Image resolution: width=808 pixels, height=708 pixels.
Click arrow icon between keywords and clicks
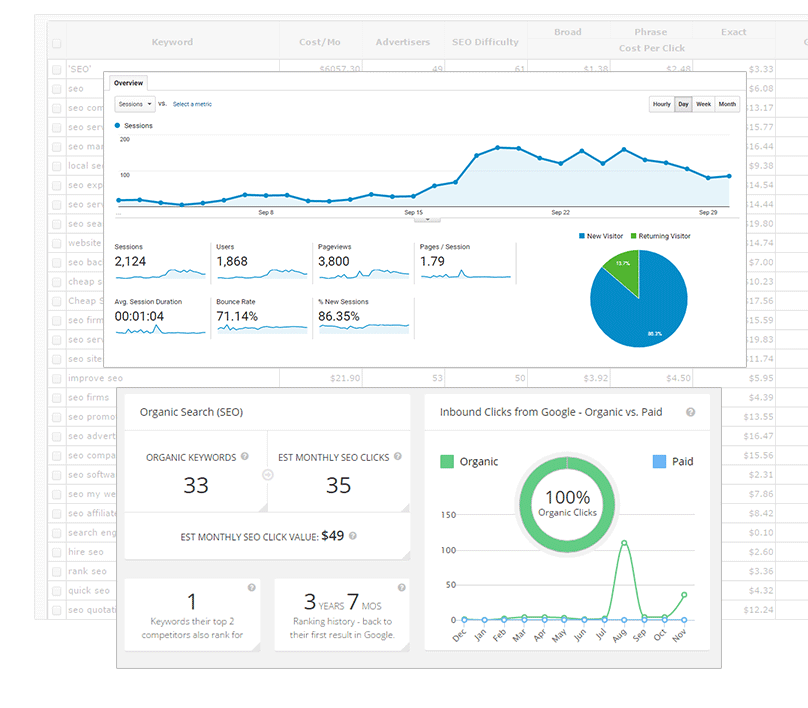point(267,475)
